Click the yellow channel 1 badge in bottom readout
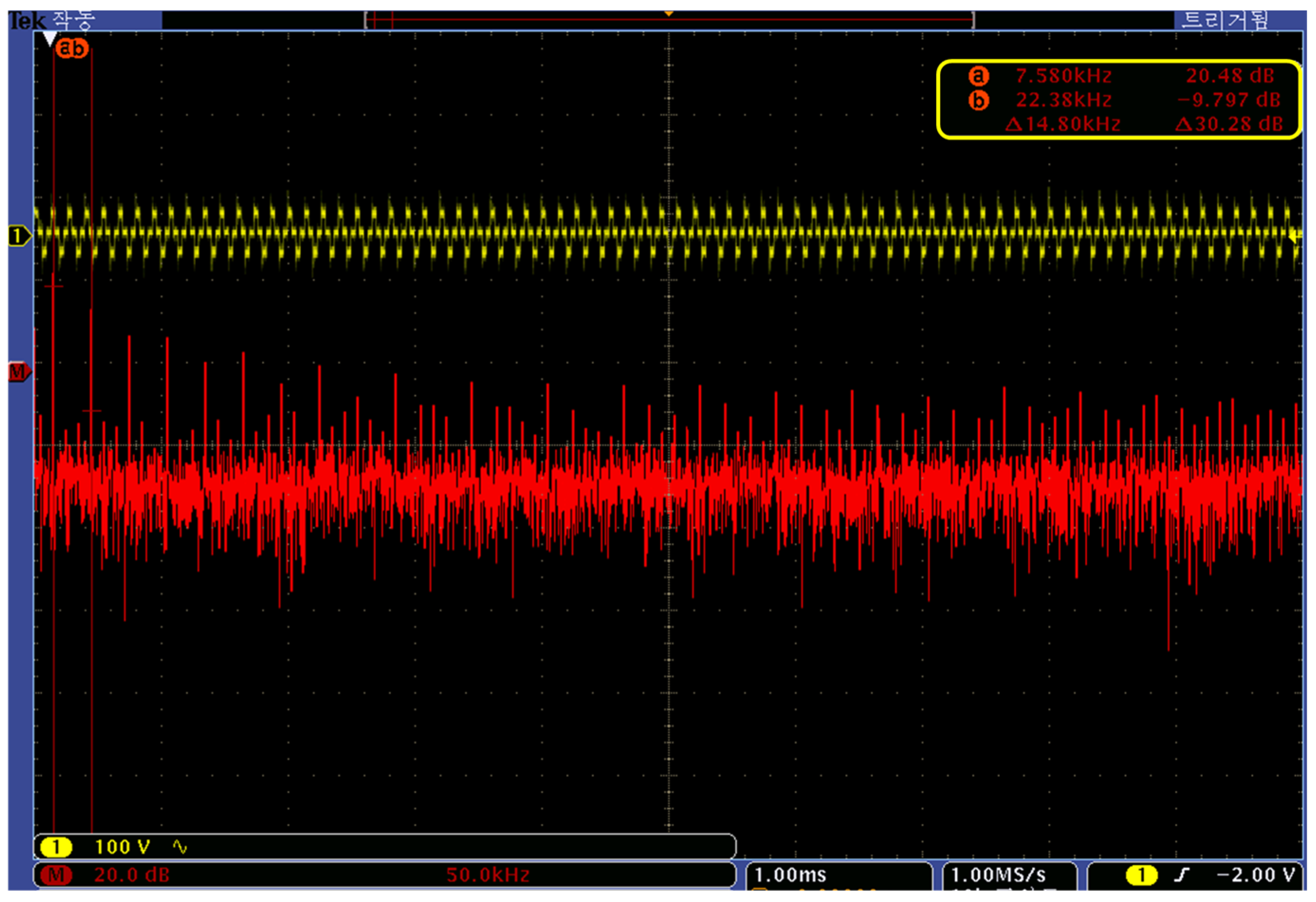Image resolution: width=1316 pixels, height=902 pixels. coord(55,847)
